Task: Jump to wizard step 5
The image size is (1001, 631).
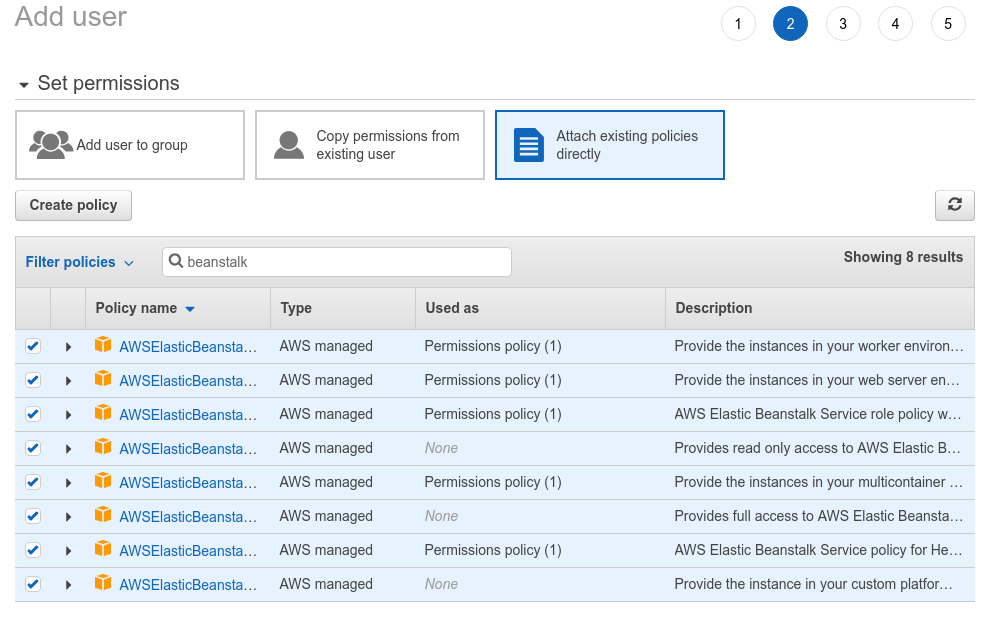Action: coord(948,24)
